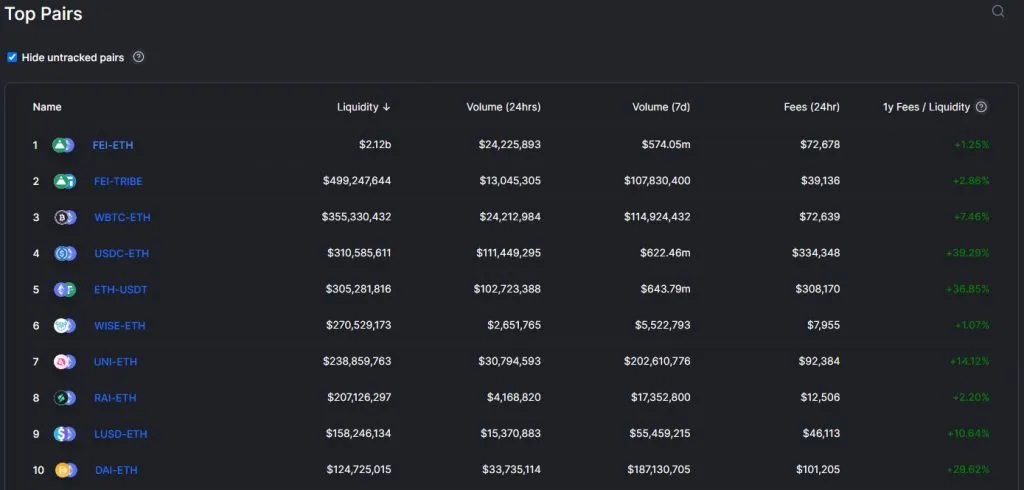This screenshot has width=1024, height=490.
Task: Open the FEI-ETH pair link
Action: [113, 145]
